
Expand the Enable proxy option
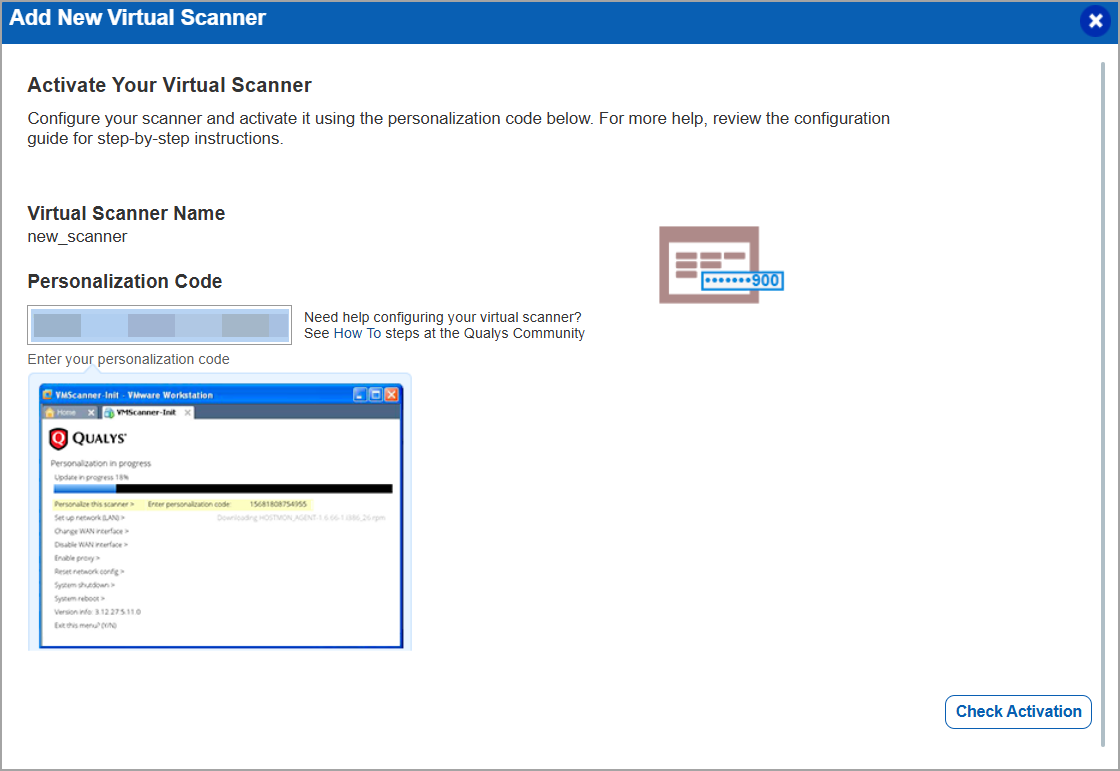(77, 558)
